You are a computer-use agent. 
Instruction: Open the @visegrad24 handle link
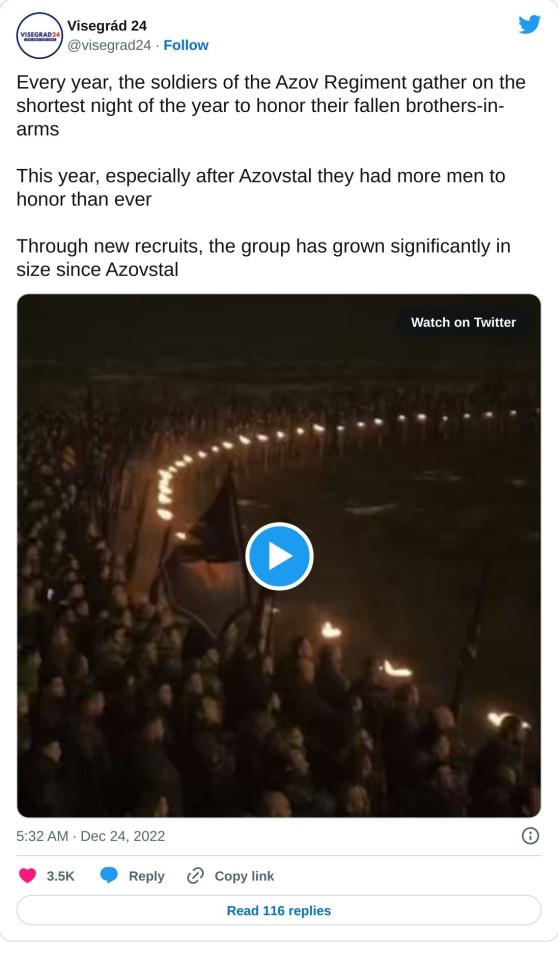109,45
